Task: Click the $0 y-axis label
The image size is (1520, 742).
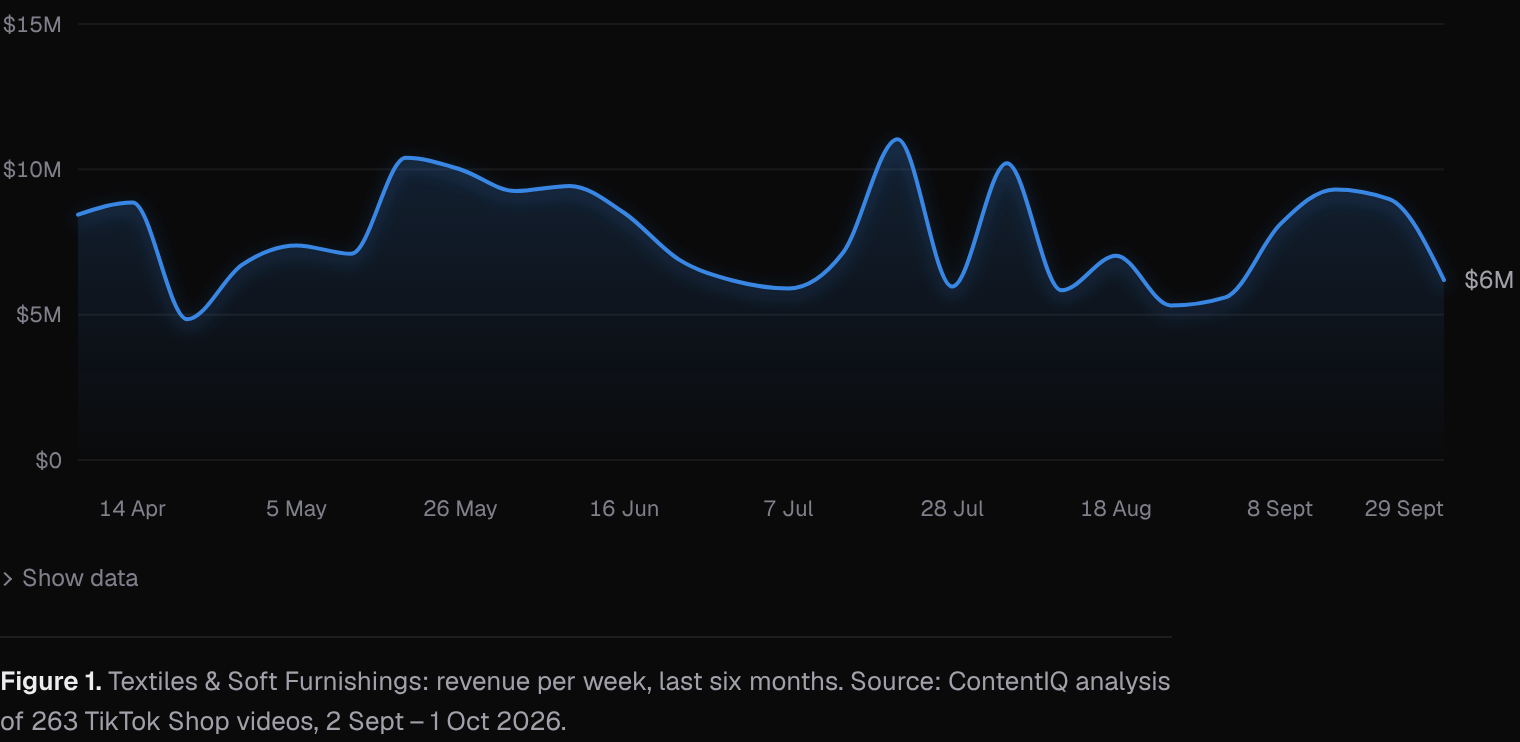Action: 48,461
